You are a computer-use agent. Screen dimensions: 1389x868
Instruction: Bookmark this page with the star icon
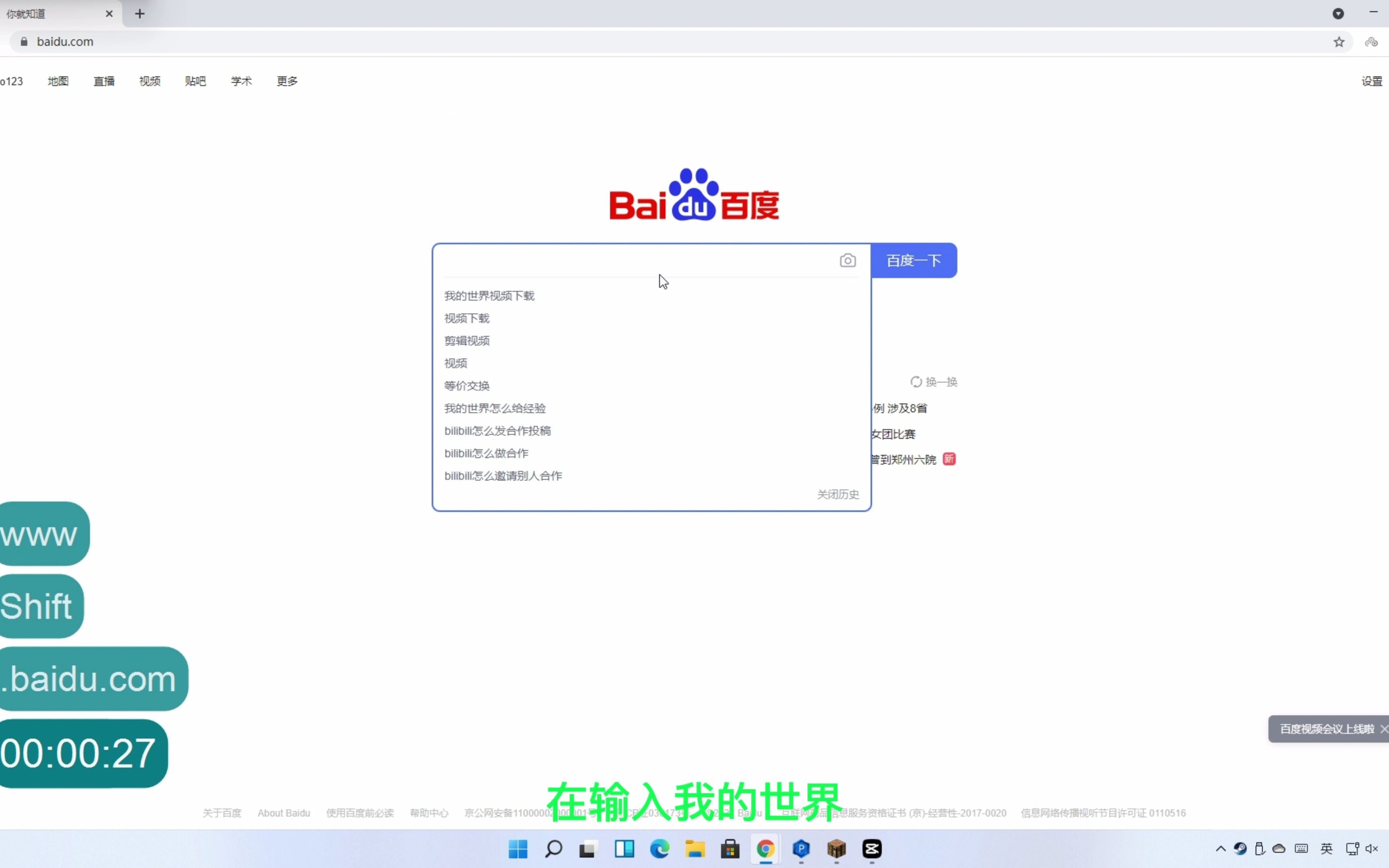pyautogui.click(x=1339, y=42)
